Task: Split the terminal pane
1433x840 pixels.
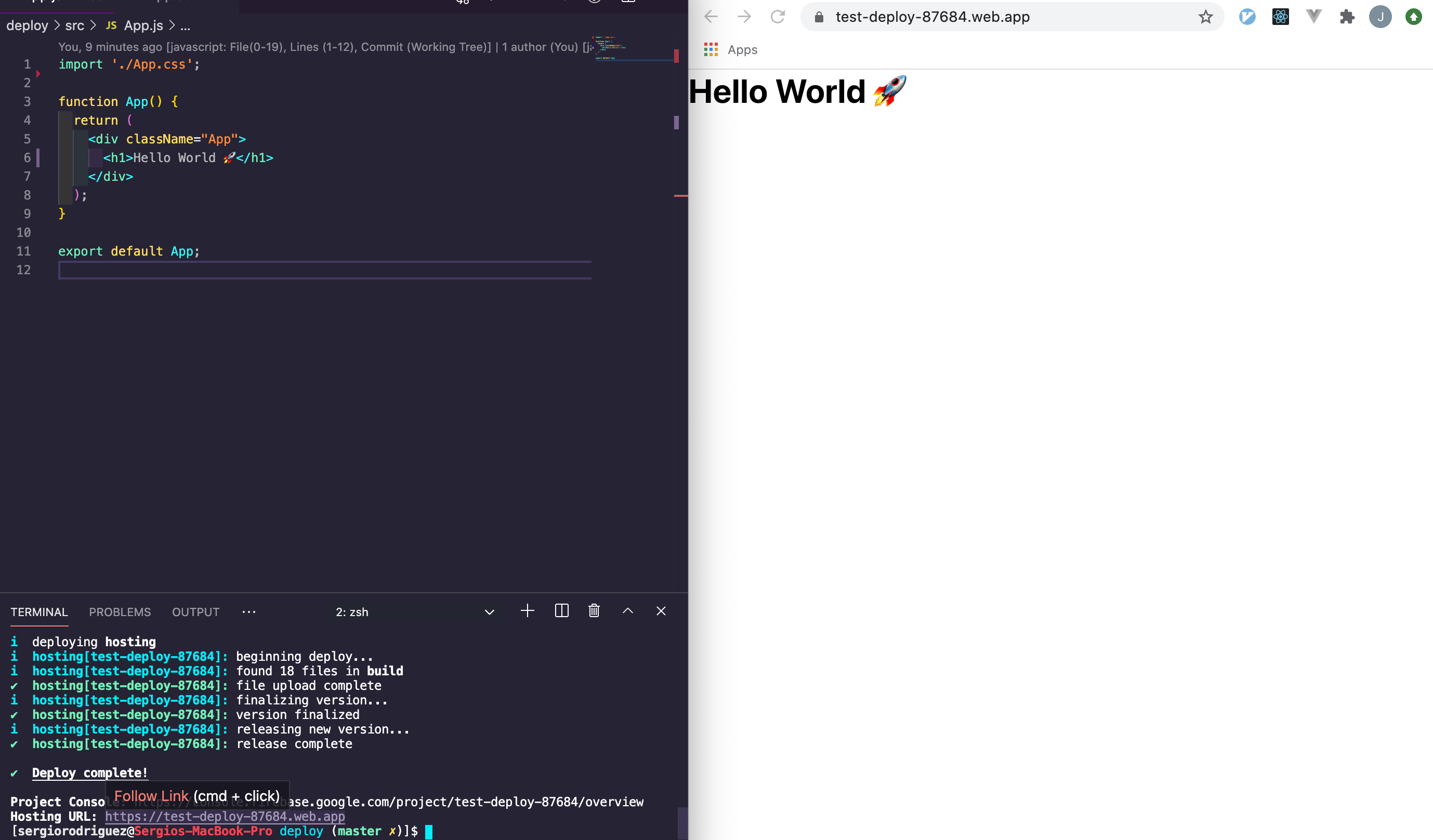Action: point(561,611)
